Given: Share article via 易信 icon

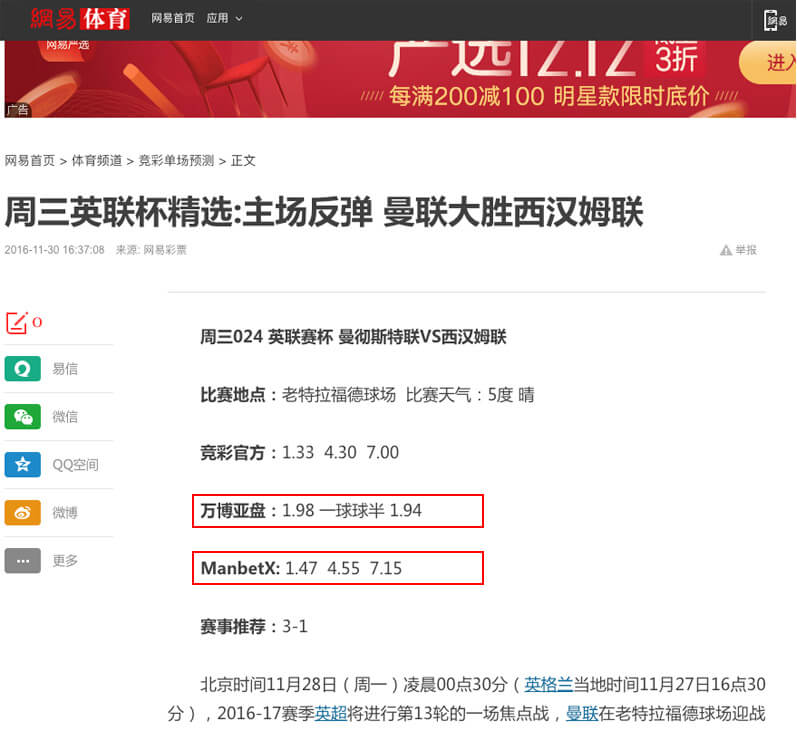Looking at the screenshot, I should click(x=22, y=369).
